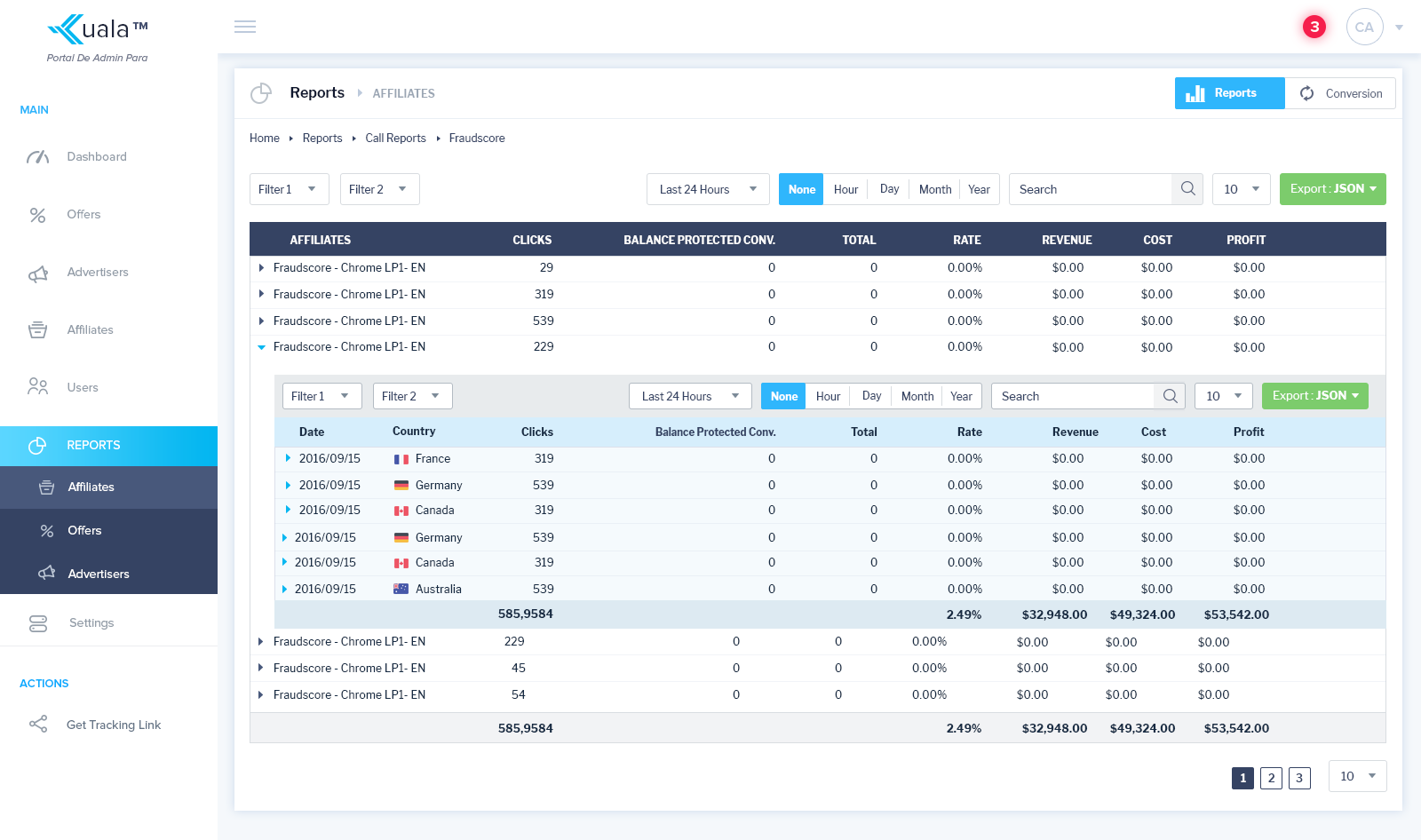The height and width of the screenshot is (840, 1421).
Task: Select Day grouping in nested filter bar
Action: tap(871, 396)
